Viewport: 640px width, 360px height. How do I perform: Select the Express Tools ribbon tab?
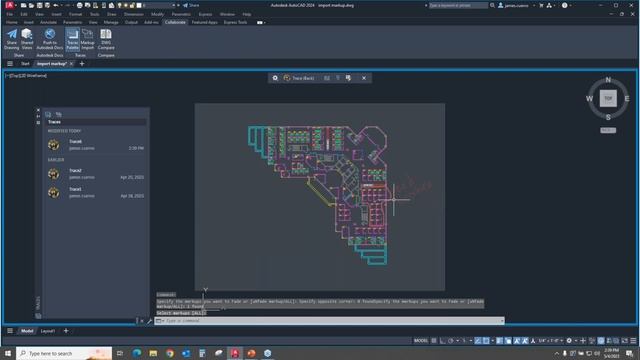(236, 22)
